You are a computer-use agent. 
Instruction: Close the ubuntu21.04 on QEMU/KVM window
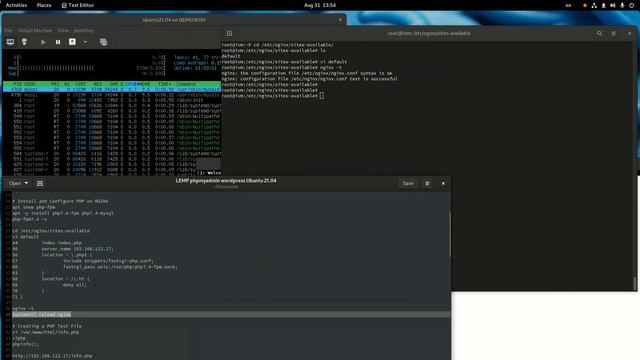tap(340, 20)
